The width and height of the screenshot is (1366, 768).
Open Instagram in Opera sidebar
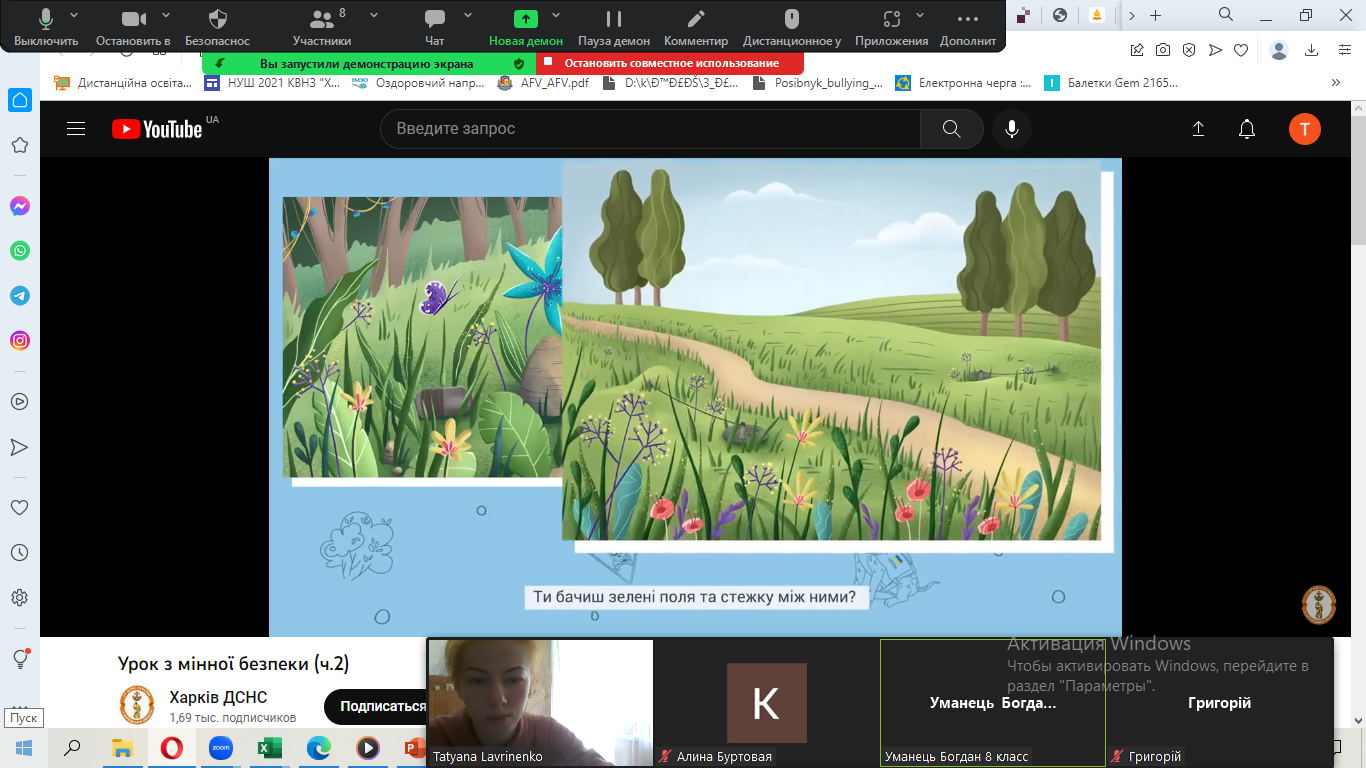point(20,341)
